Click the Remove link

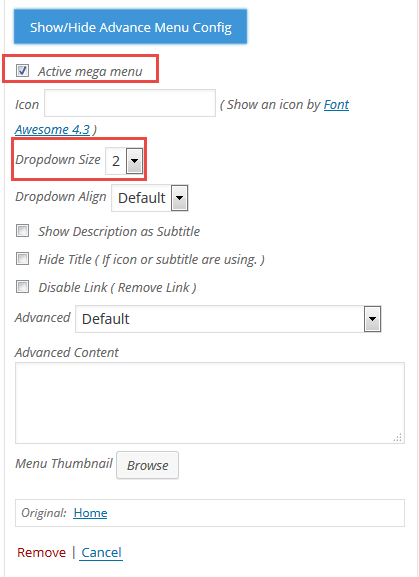tap(42, 552)
